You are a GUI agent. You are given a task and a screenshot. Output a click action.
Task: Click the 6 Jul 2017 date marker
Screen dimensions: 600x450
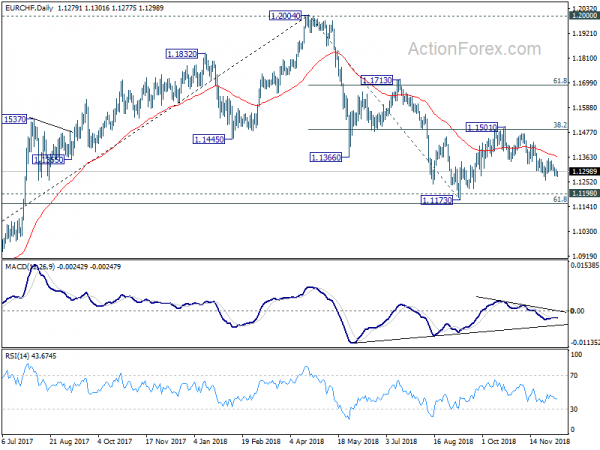tap(17, 441)
